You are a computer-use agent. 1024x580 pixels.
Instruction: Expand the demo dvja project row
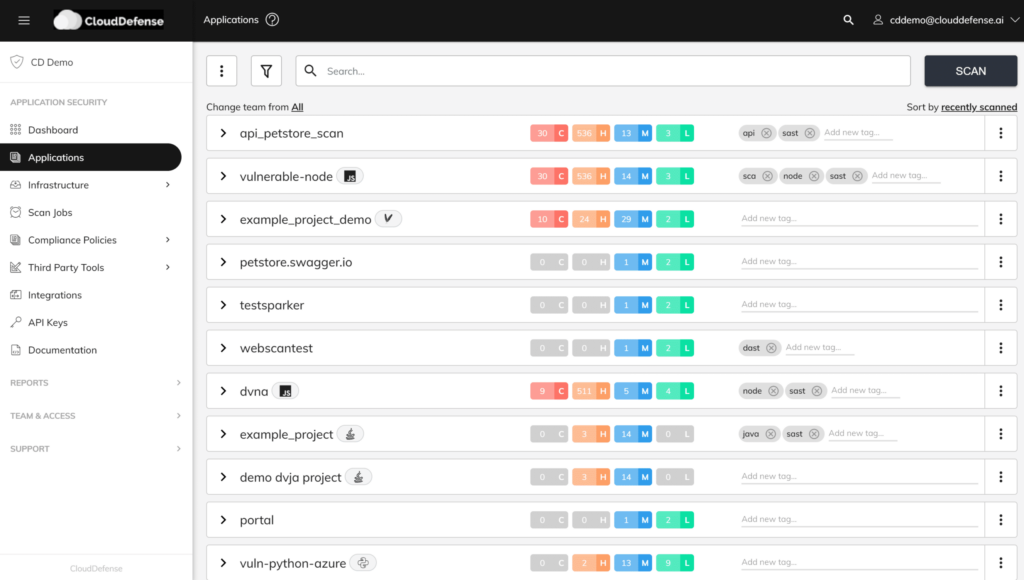point(223,477)
